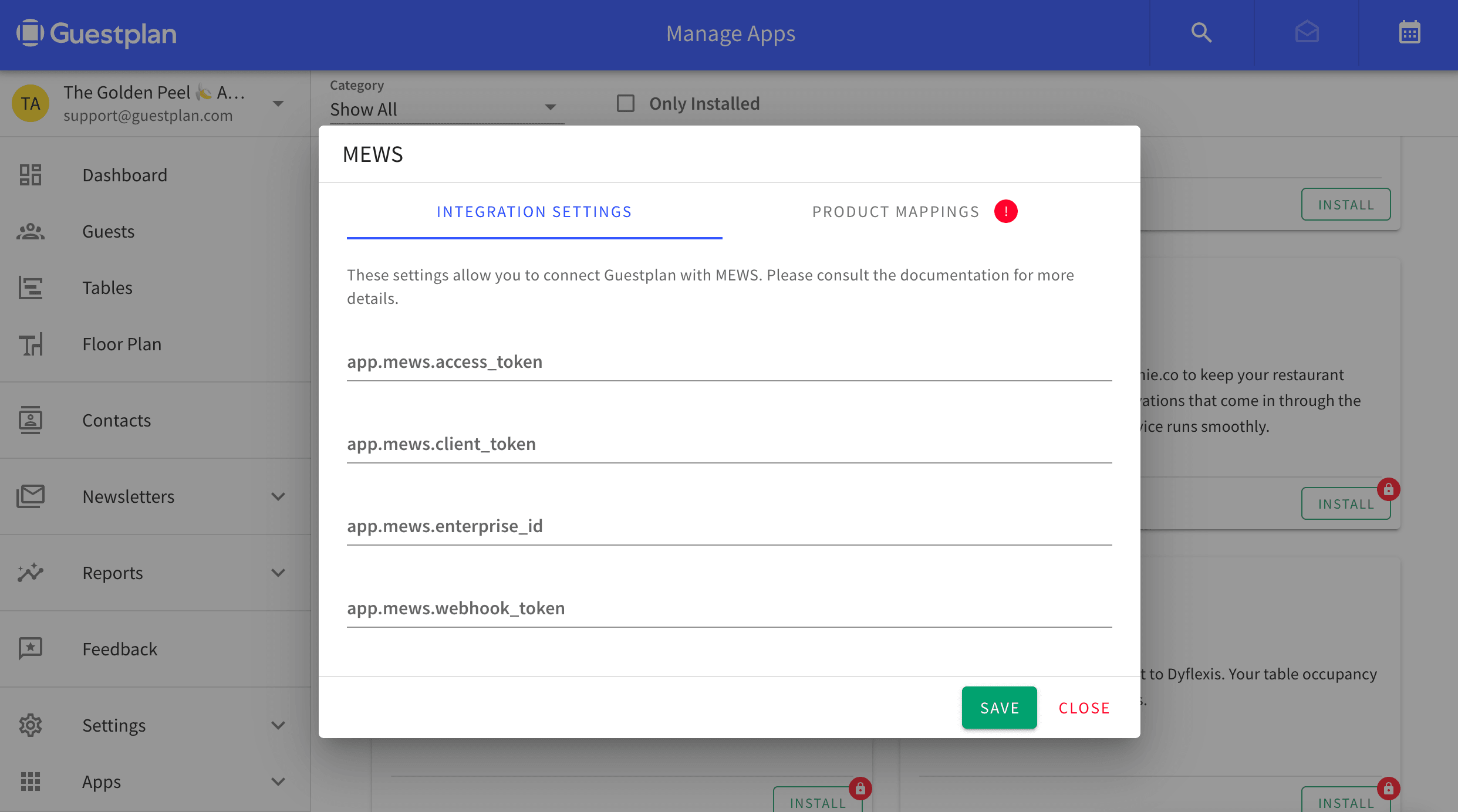Click the MEWS dialog title
1458x812 pixels.
373,154
